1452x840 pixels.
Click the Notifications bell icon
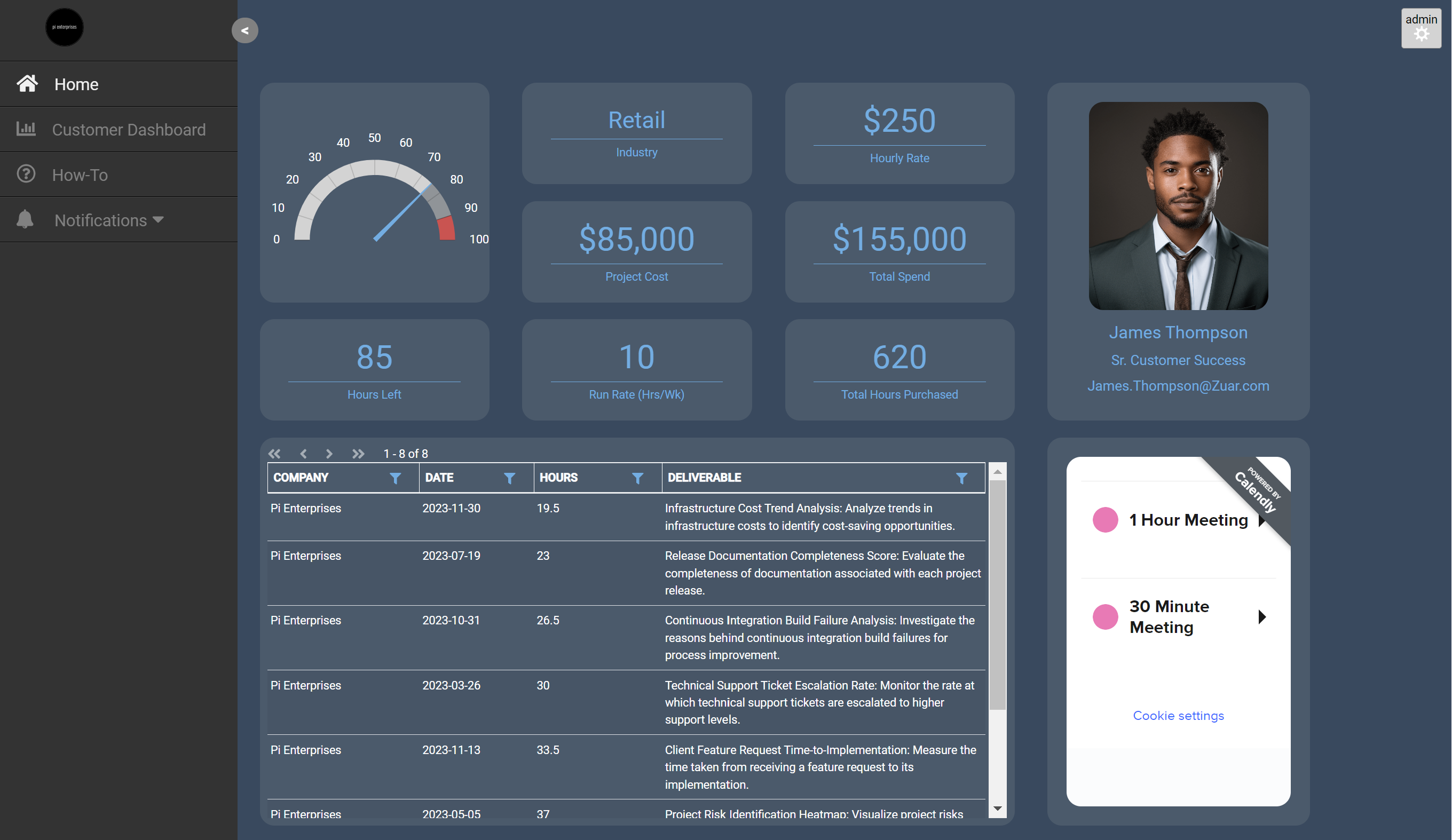(x=26, y=219)
